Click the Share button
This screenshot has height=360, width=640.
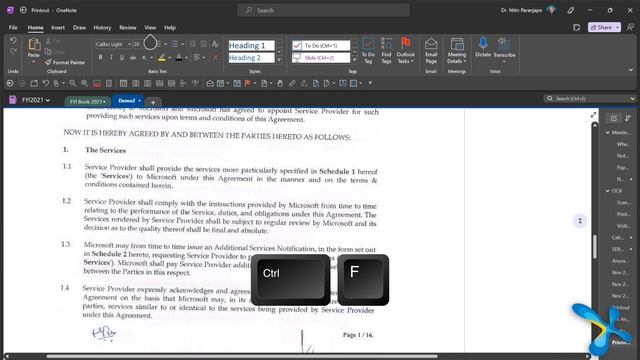point(601,27)
